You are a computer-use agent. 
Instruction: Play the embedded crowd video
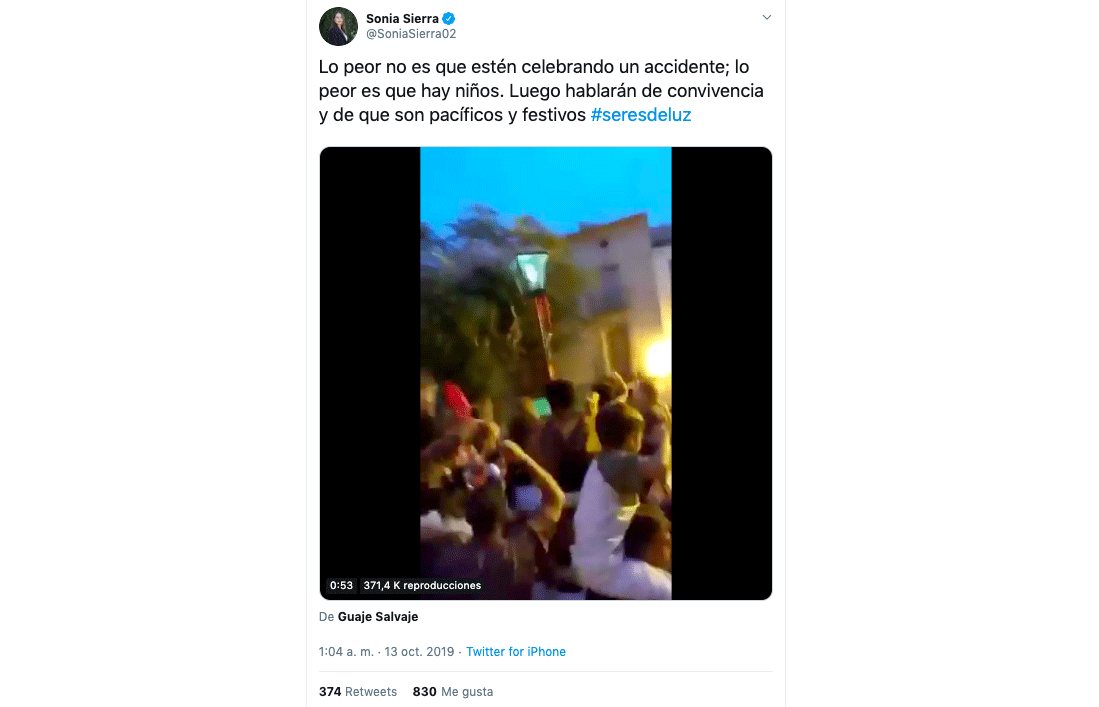tap(545, 373)
